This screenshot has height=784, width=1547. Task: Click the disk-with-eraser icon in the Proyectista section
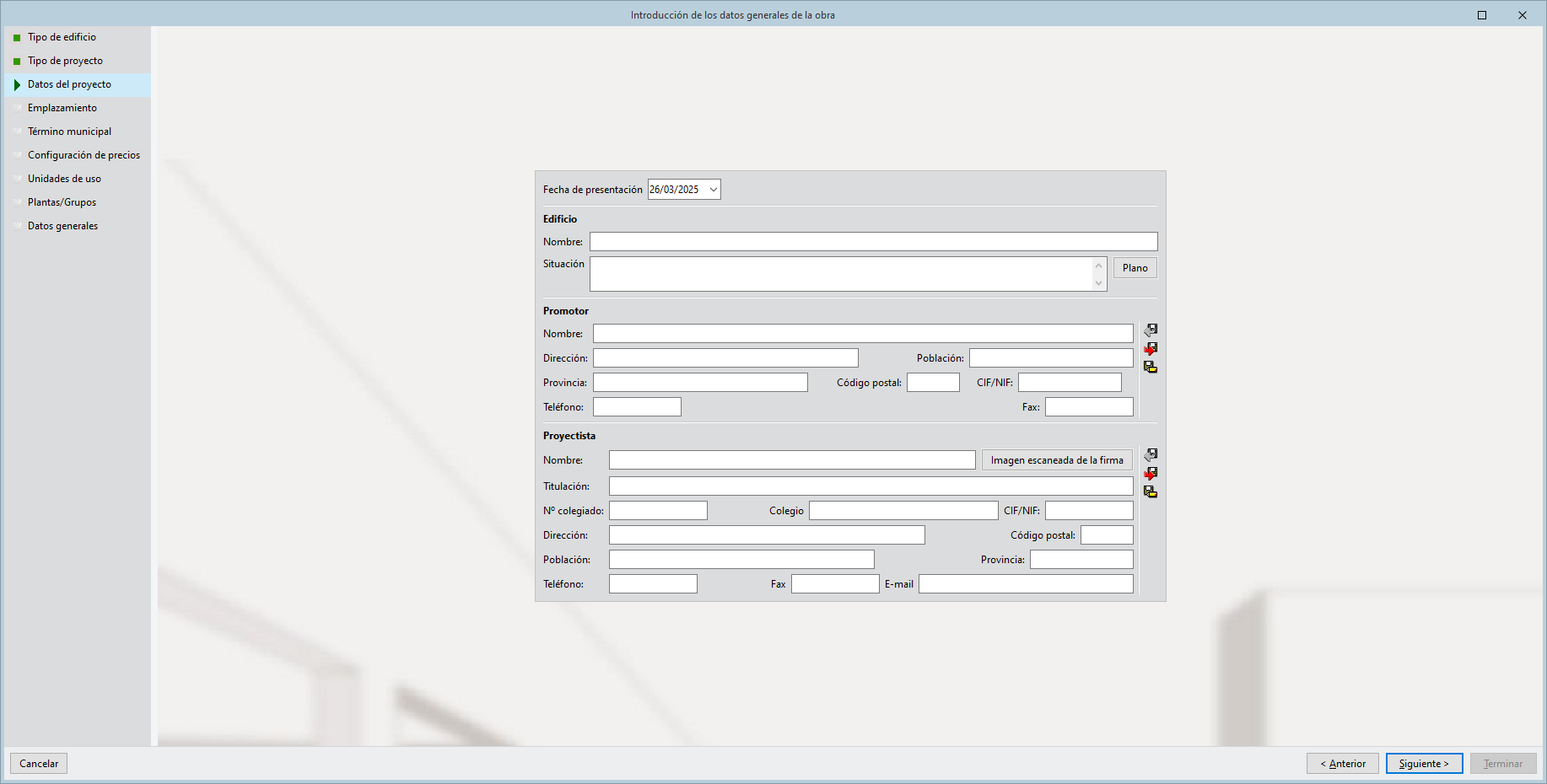[x=1151, y=491]
